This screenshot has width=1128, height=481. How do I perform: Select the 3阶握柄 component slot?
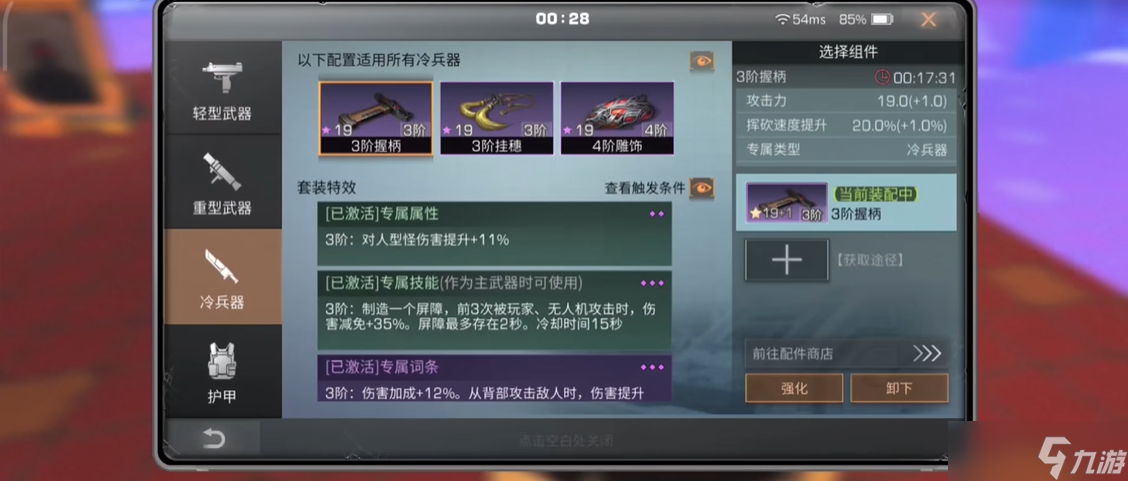pos(376,118)
